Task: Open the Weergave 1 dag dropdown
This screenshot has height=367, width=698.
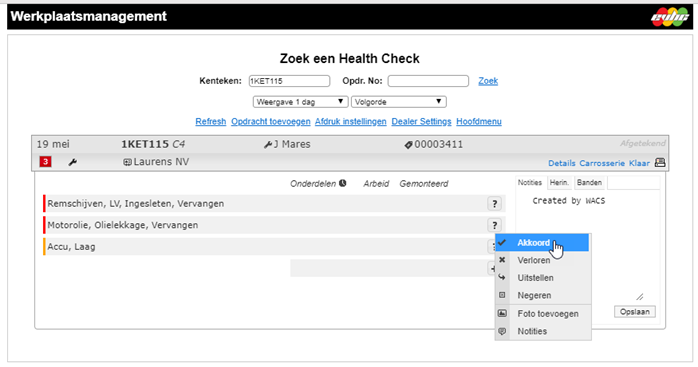Action: pos(300,102)
